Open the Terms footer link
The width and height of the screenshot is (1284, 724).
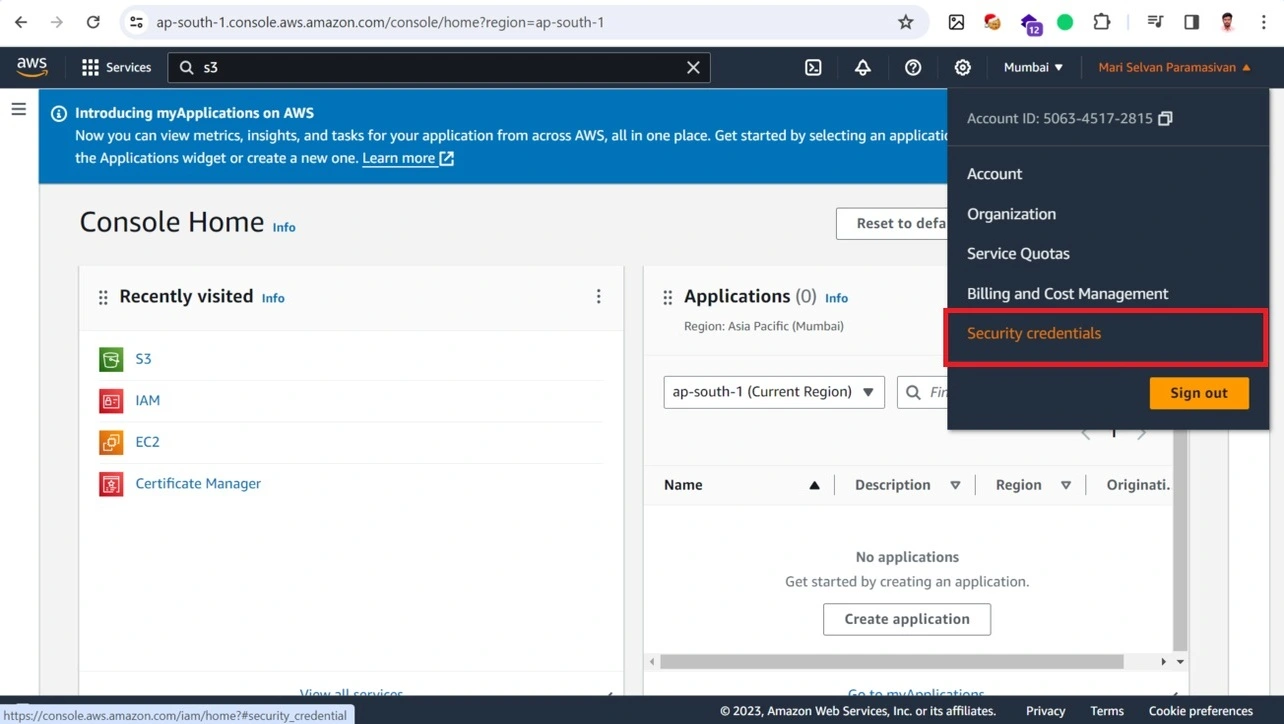tap(1107, 711)
